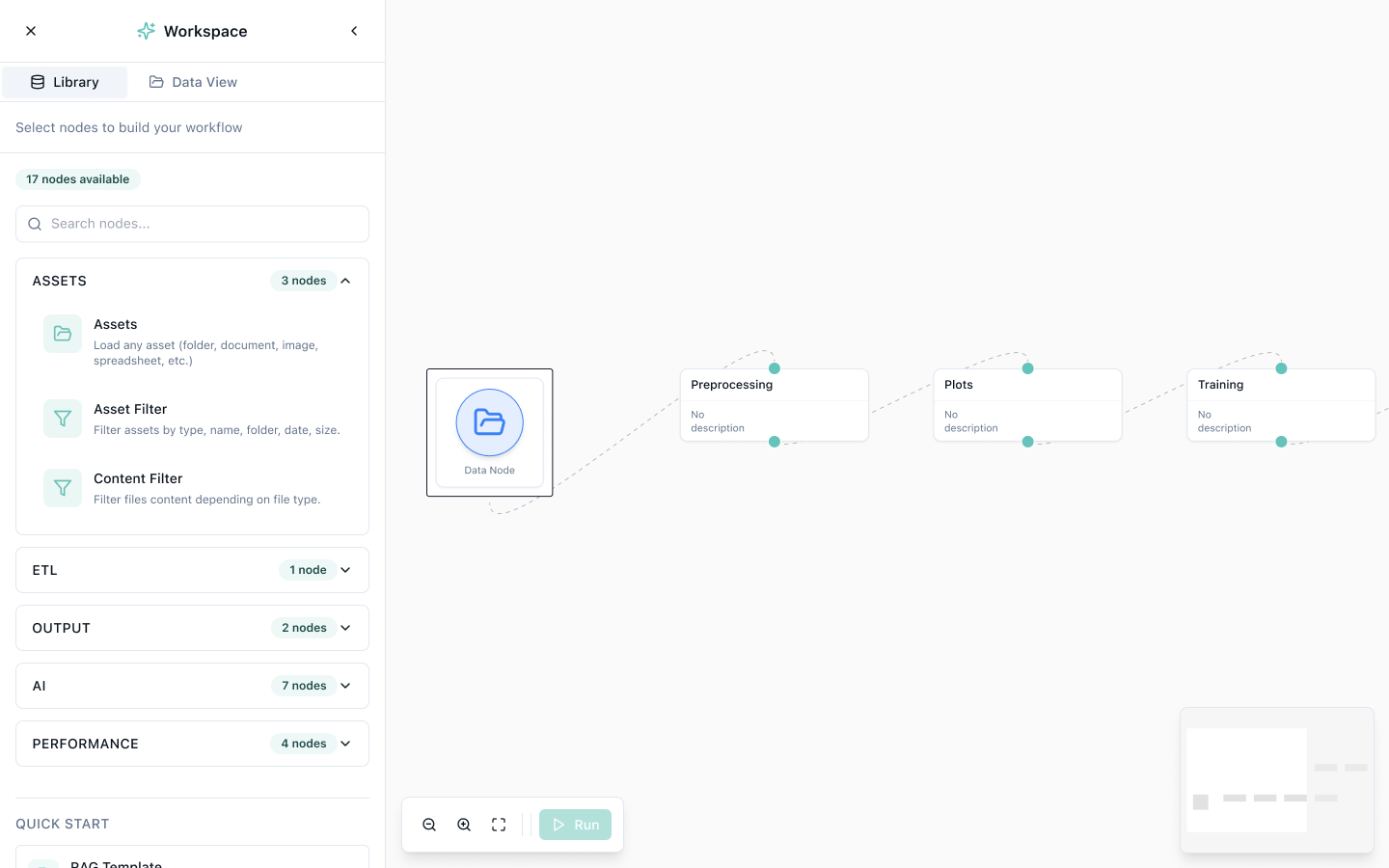Image resolution: width=1389 pixels, height=868 pixels.
Task: Switch to the Library tab
Action: 65,82
